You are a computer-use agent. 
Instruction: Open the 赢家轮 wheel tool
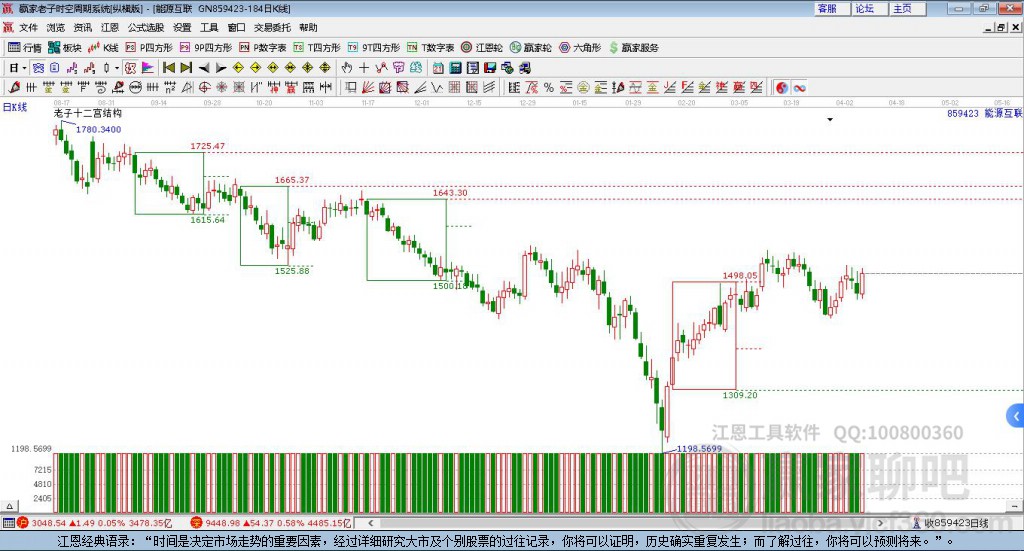[530, 48]
